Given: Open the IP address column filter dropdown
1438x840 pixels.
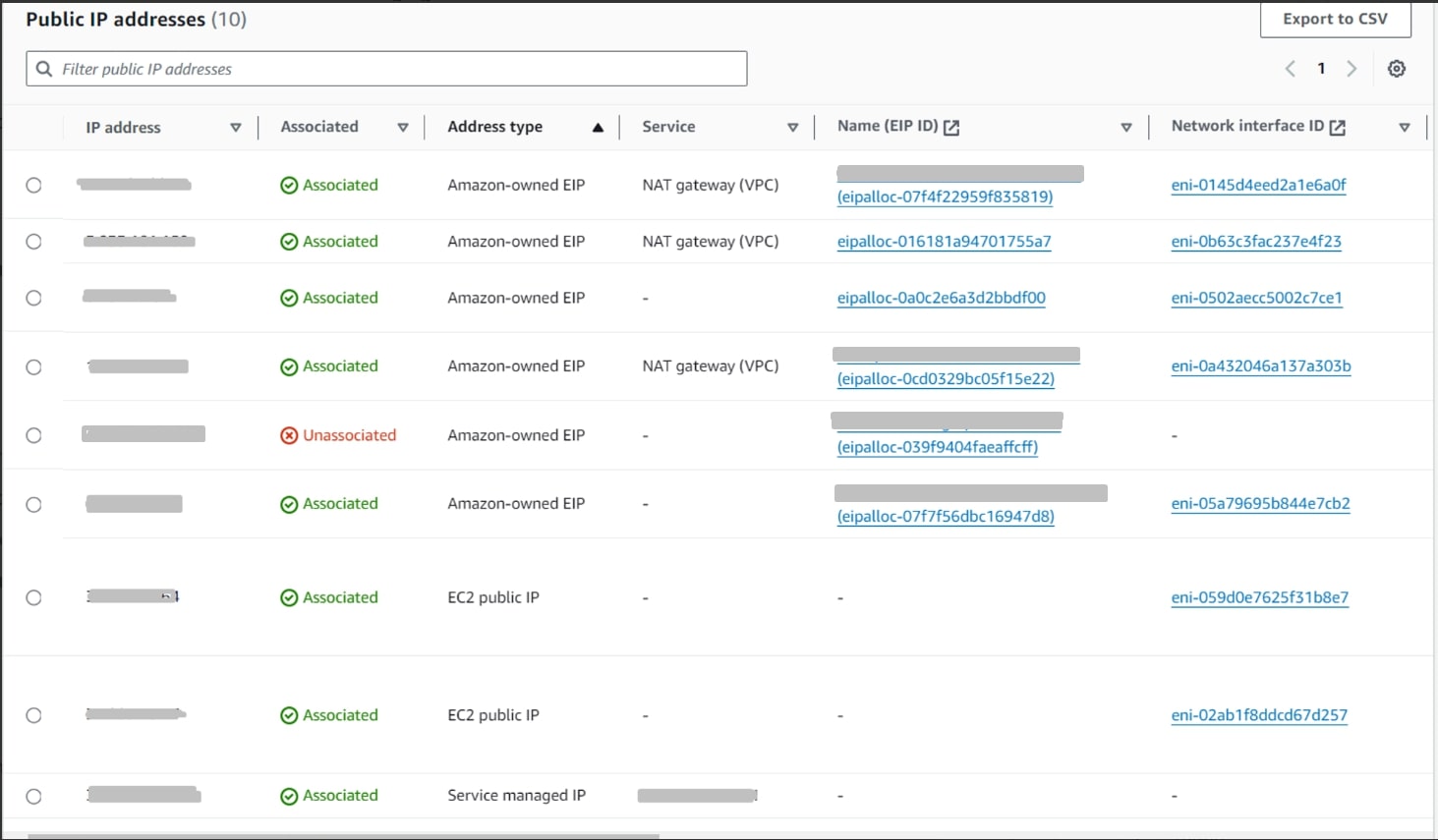Looking at the screenshot, I should point(236,127).
